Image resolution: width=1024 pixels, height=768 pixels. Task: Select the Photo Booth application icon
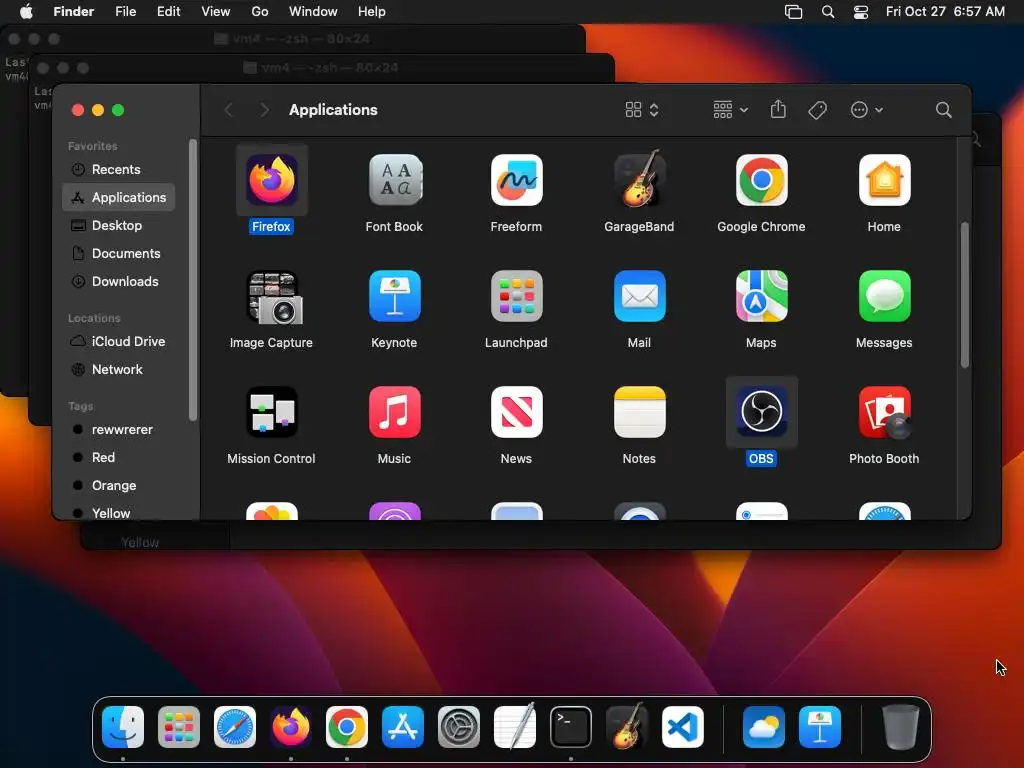click(886, 412)
